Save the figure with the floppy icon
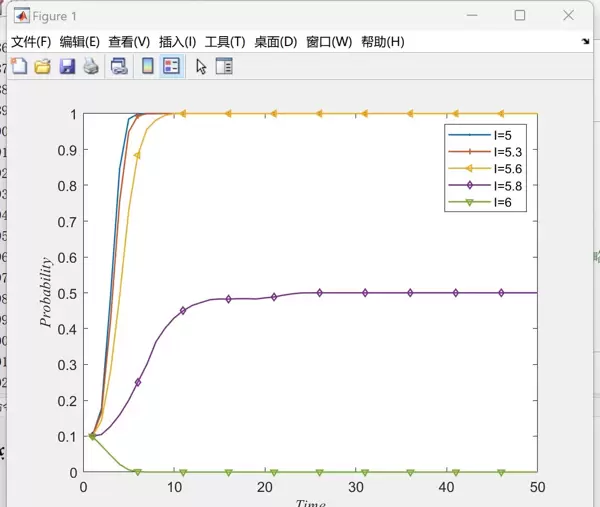 tap(67, 66)
